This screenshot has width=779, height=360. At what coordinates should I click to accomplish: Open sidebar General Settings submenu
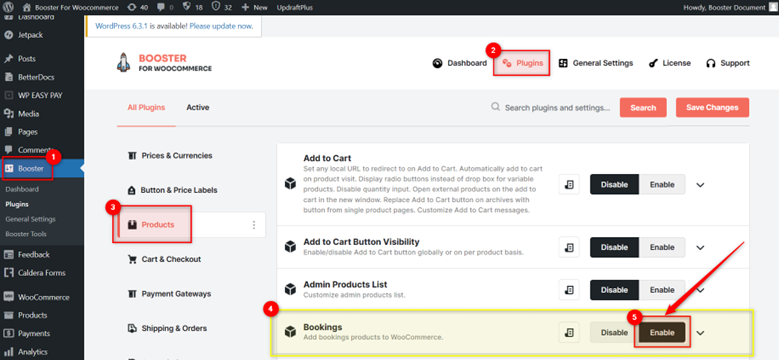(x=30, y=219)
